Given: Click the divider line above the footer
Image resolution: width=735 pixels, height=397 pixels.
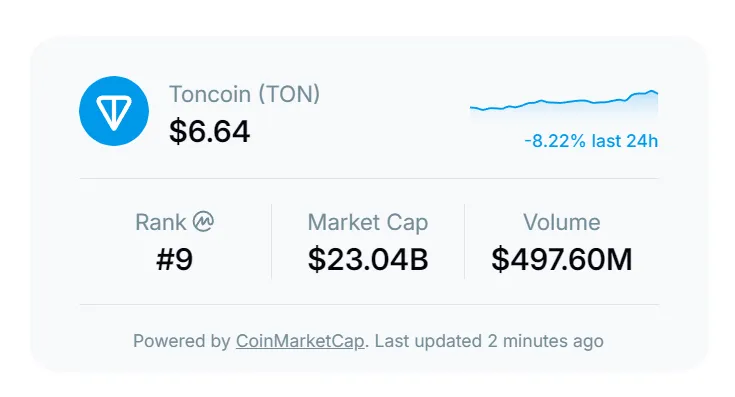Looking at the screenshot, I should (369, 304).
